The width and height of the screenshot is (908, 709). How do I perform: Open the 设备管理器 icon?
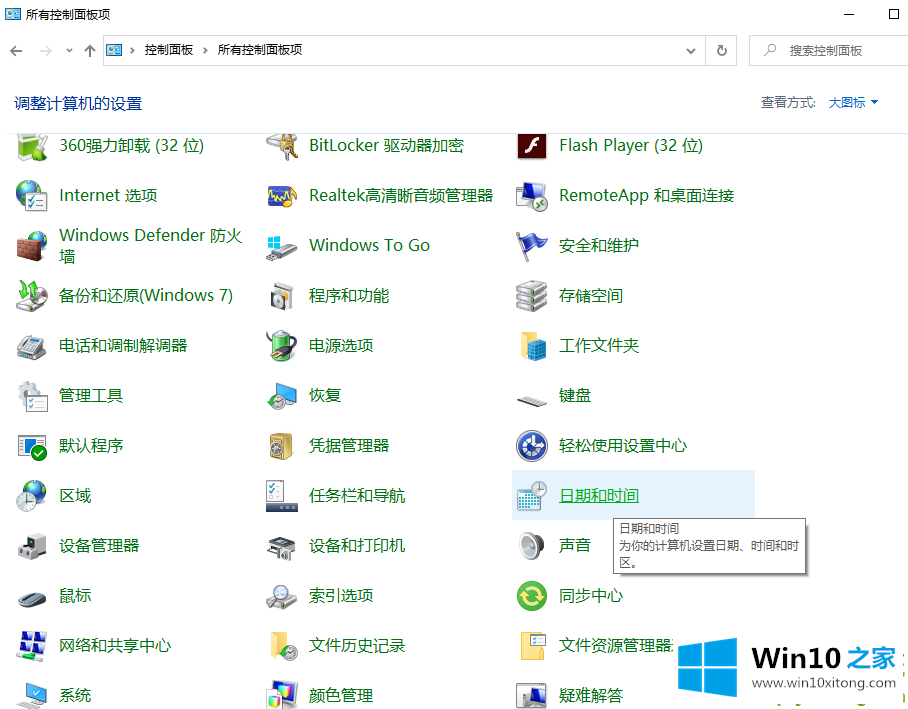[x=32, y=546]
